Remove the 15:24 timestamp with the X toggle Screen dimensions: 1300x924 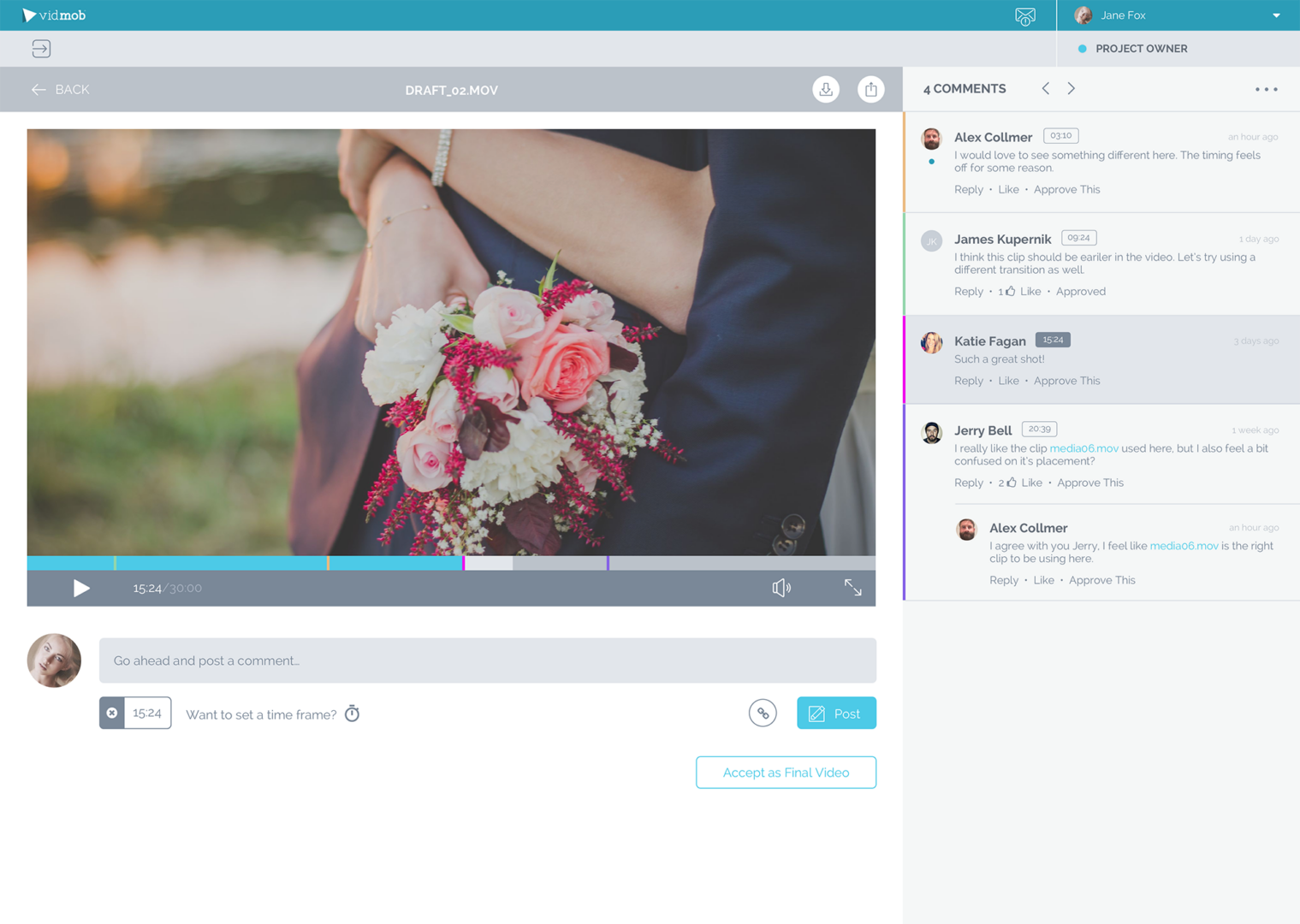pos(112,712)
